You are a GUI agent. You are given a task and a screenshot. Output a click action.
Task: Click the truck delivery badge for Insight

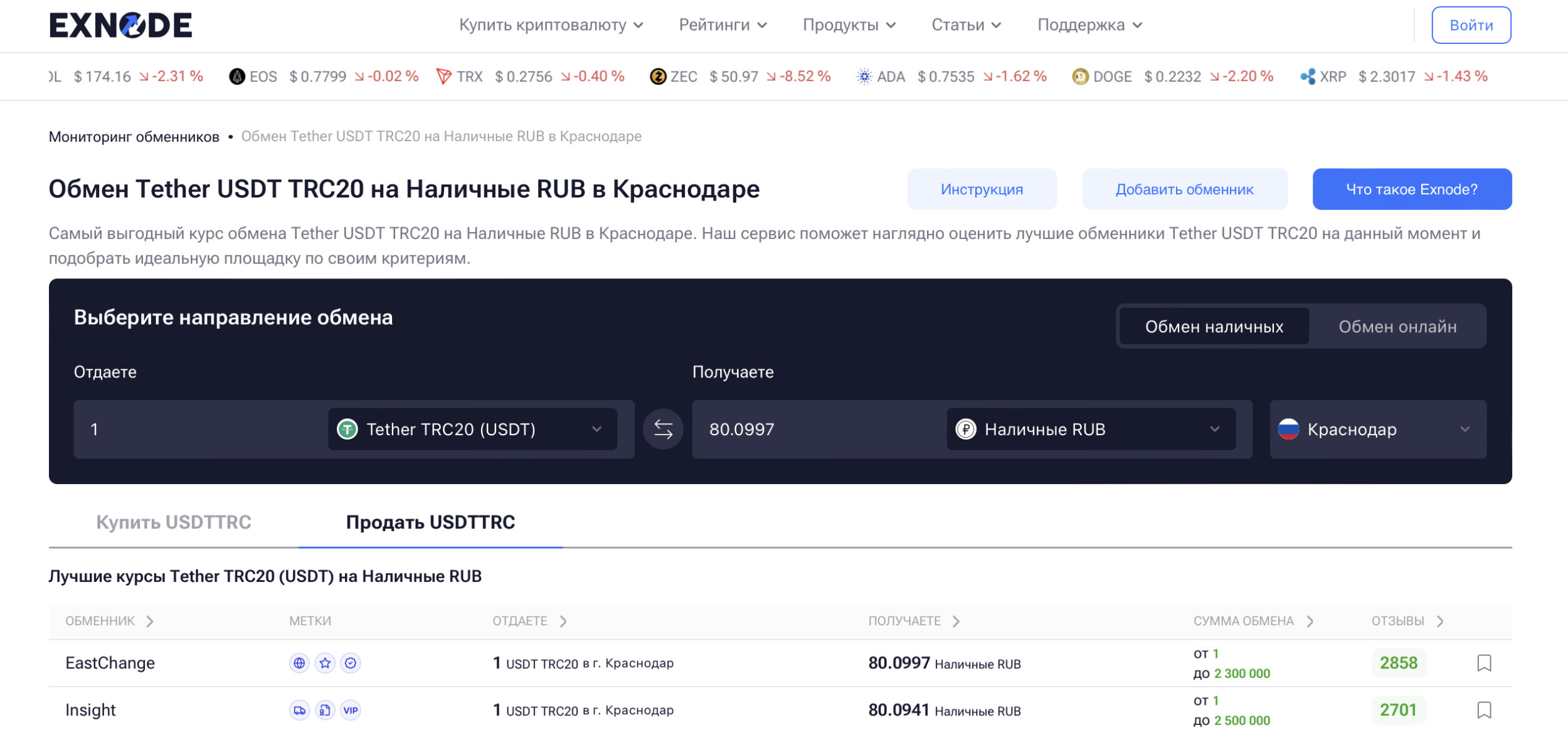299,710
